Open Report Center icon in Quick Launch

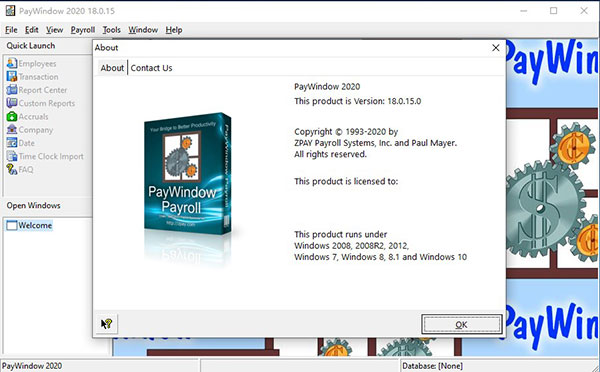(x=11, y=90)
